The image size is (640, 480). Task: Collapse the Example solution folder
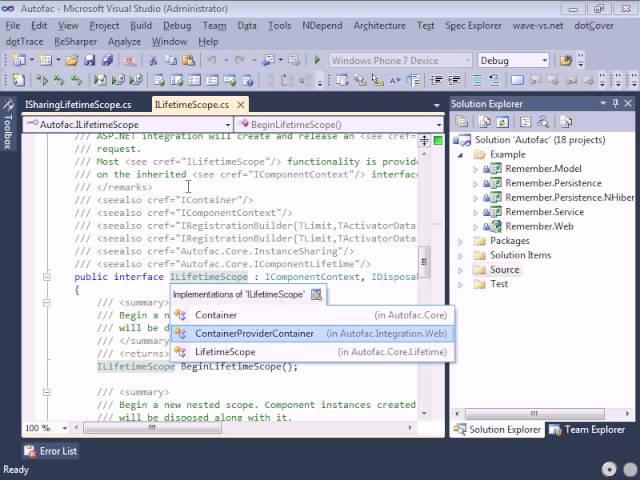tap(461, 155)
